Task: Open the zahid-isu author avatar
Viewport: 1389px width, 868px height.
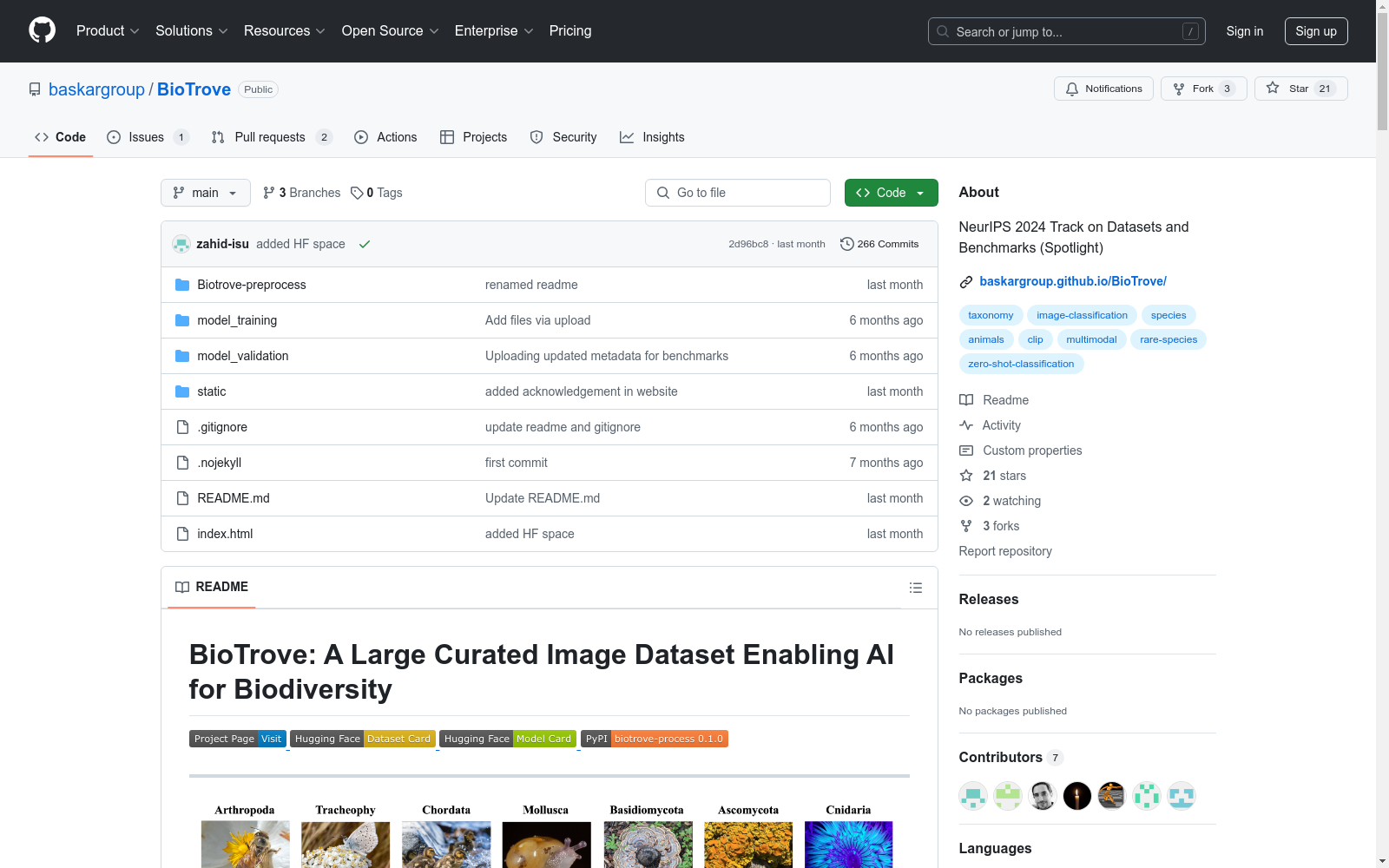Action: pos(181,244)
